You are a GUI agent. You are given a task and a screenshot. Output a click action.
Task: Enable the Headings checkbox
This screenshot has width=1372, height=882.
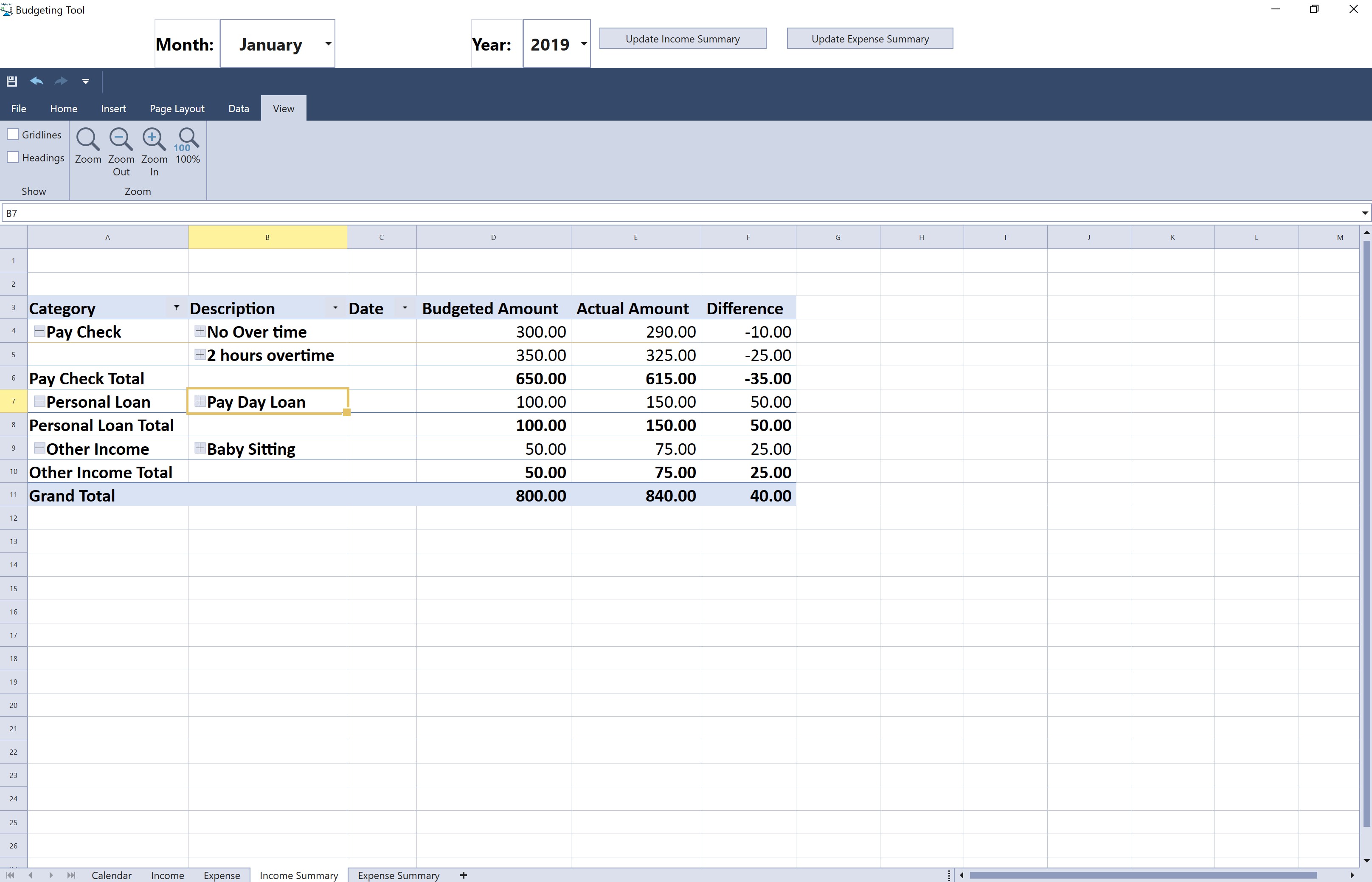(13, 157)
